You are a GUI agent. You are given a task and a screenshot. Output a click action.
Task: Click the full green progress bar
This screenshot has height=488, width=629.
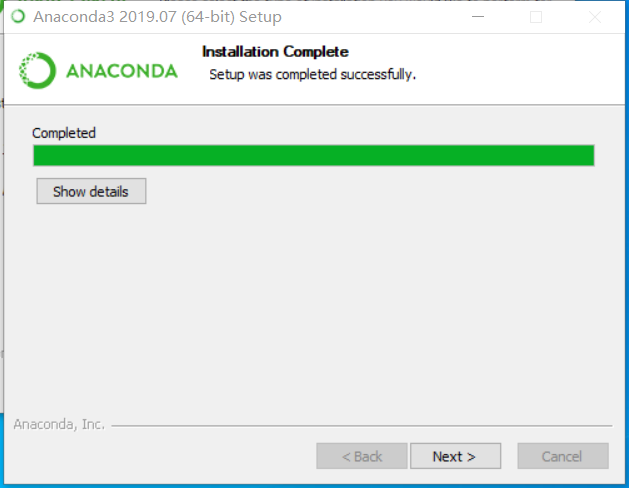coord(314,155)
